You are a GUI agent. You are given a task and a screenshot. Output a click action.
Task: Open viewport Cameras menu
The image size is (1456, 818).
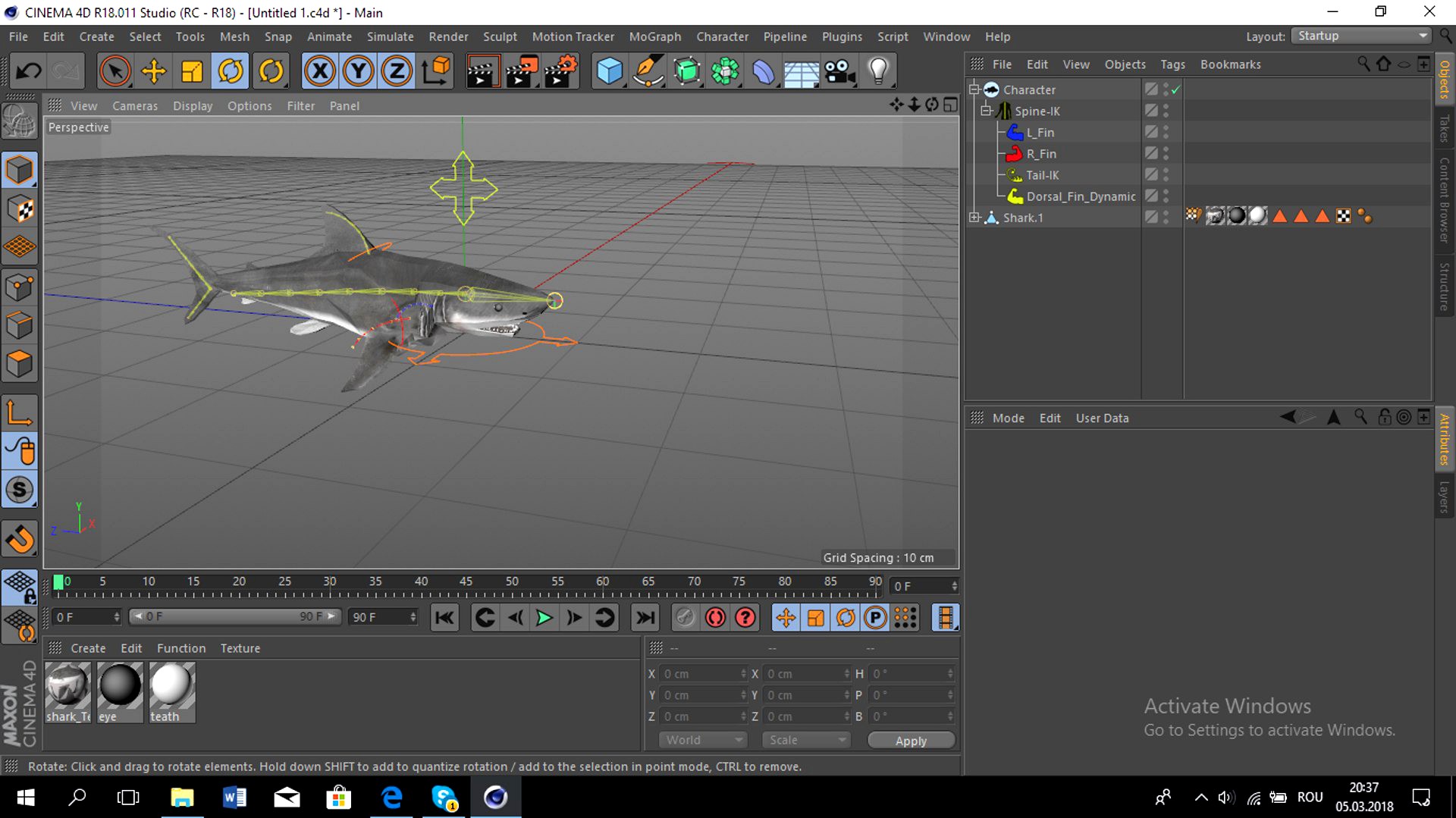(135, 106)
